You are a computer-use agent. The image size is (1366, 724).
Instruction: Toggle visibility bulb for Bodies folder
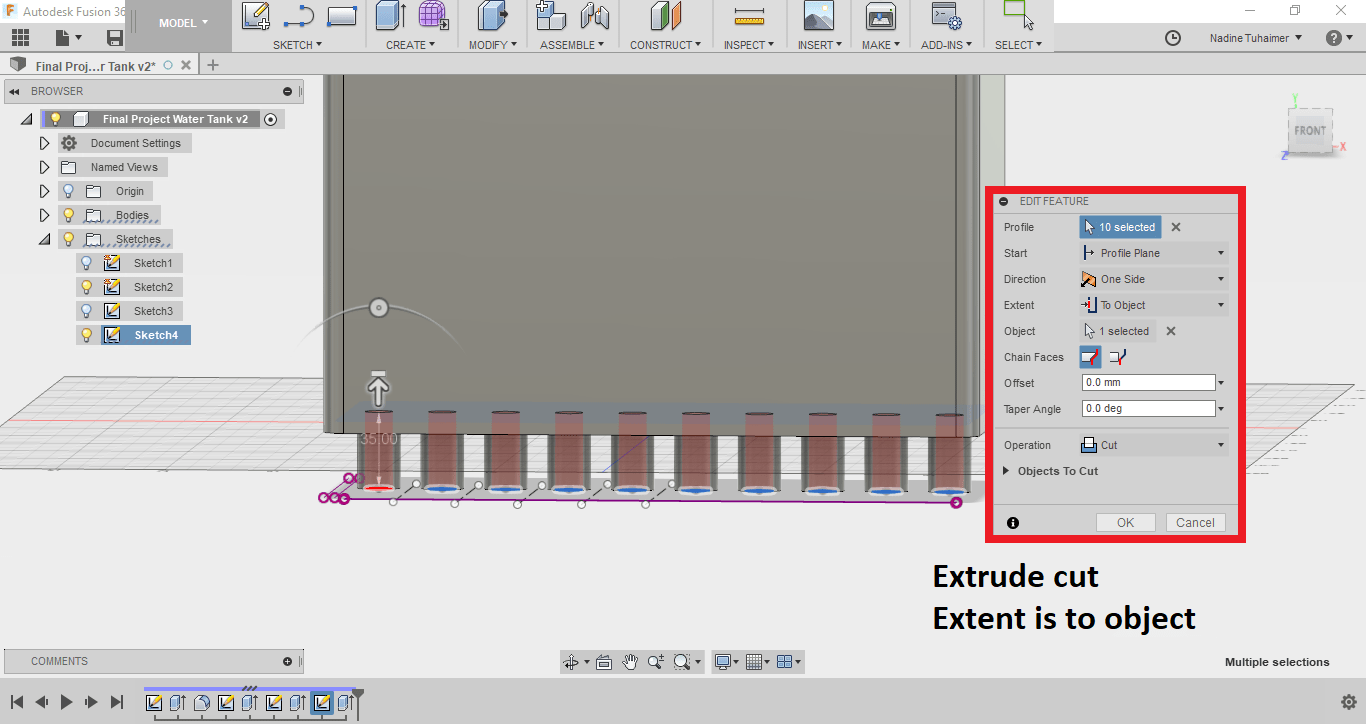click(69, 215)
